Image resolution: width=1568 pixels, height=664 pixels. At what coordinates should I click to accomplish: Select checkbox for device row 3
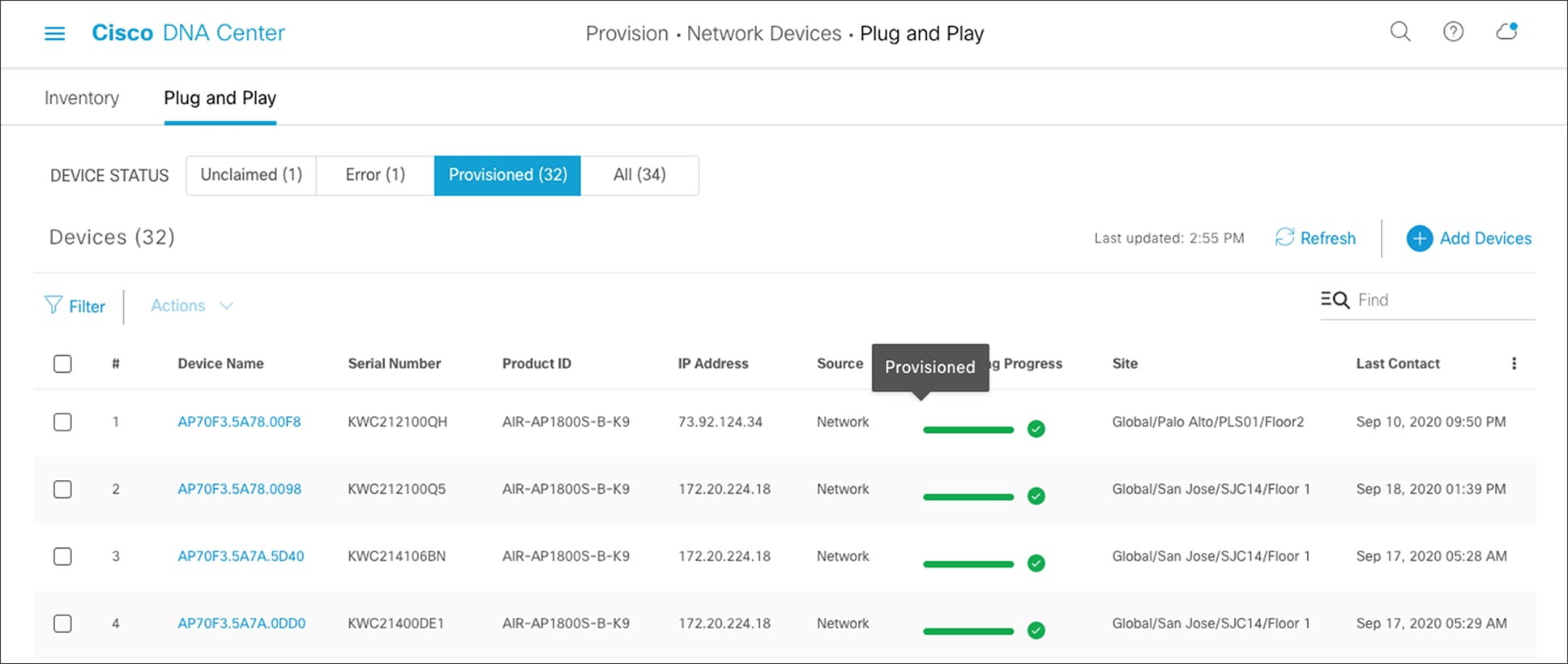pyautogui.click(x=62, y=557)
